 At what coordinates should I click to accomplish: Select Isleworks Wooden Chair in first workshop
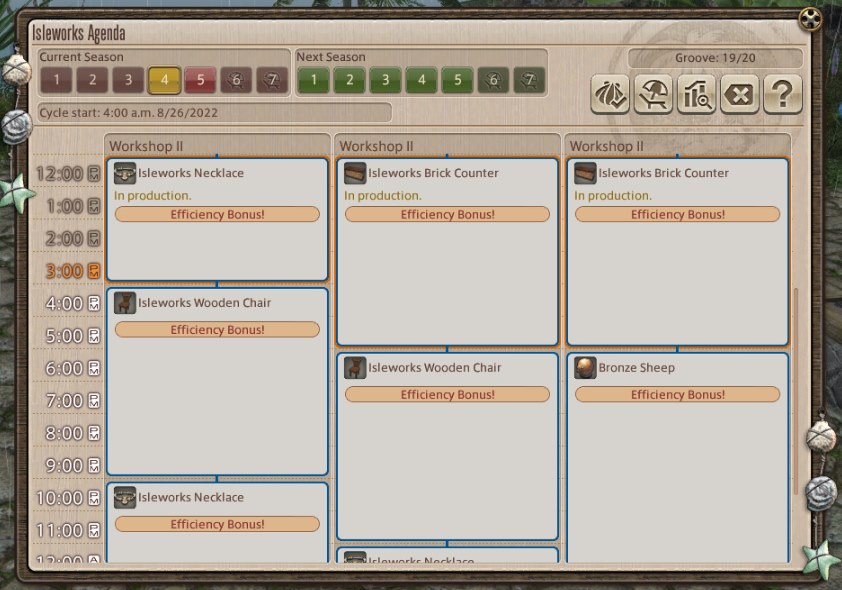tap(217, 382)
